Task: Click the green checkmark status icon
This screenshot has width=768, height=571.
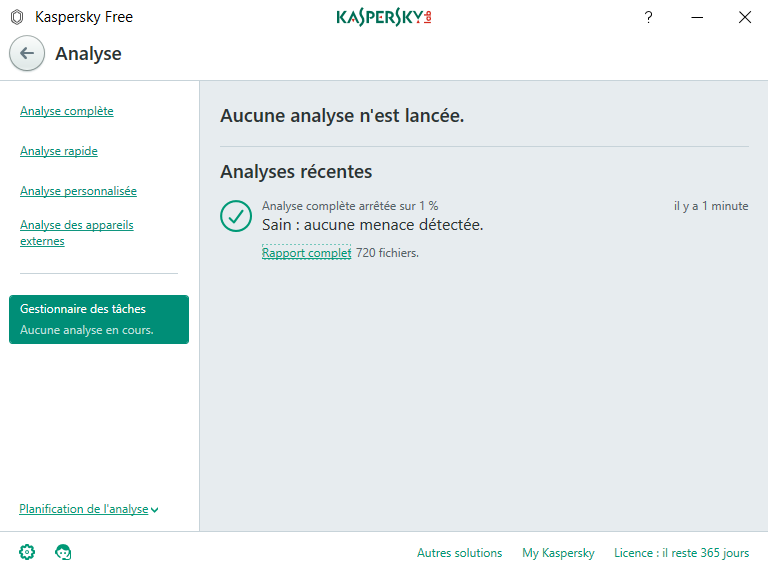Action: 236,215
